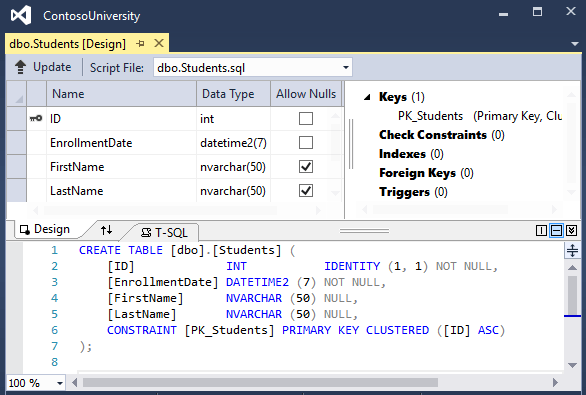Toggle Allow Nulls for ID
The image size is (586, 395).
click(x=306, y=118)
